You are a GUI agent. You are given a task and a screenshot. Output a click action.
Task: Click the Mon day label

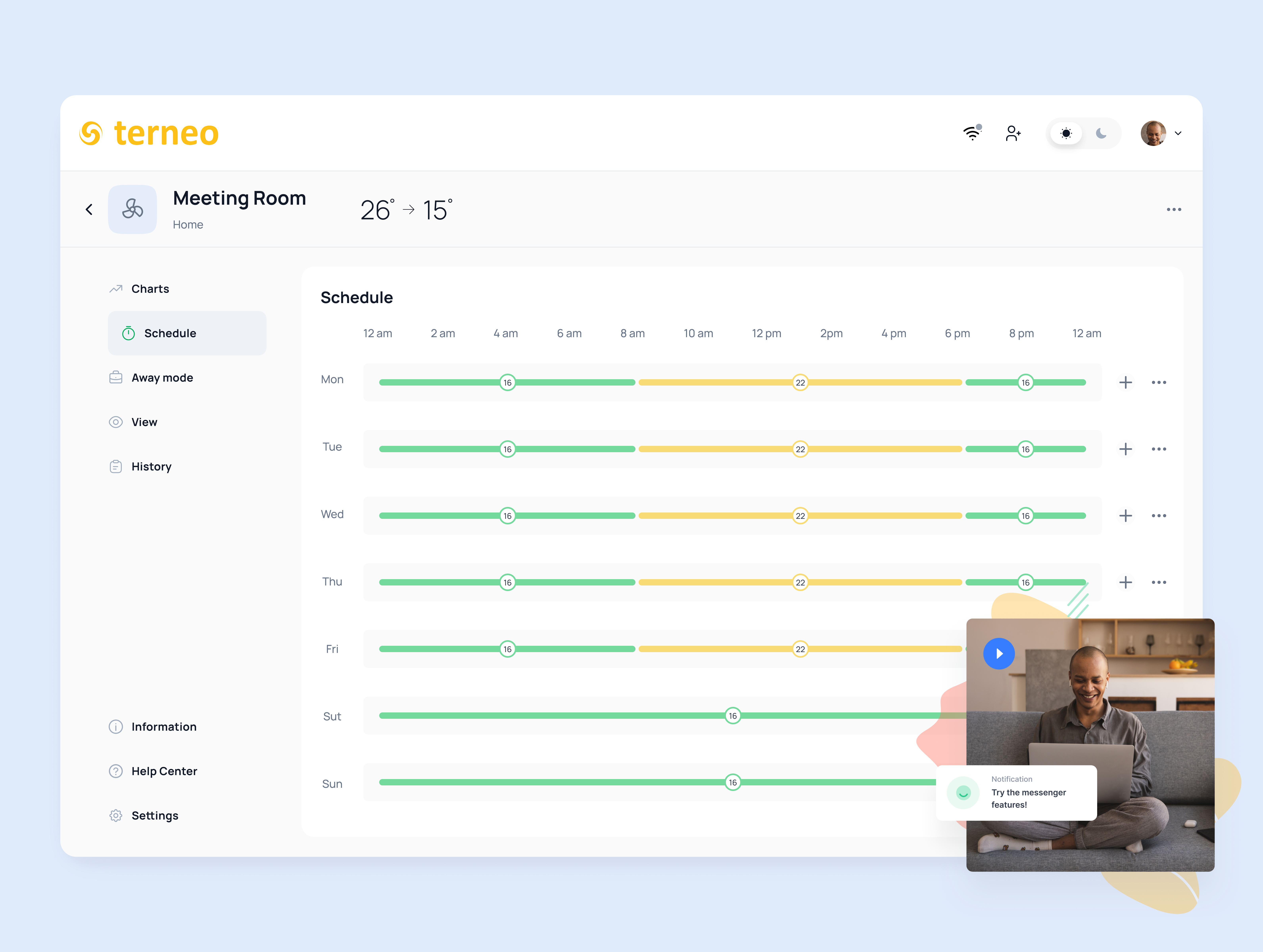332,379
